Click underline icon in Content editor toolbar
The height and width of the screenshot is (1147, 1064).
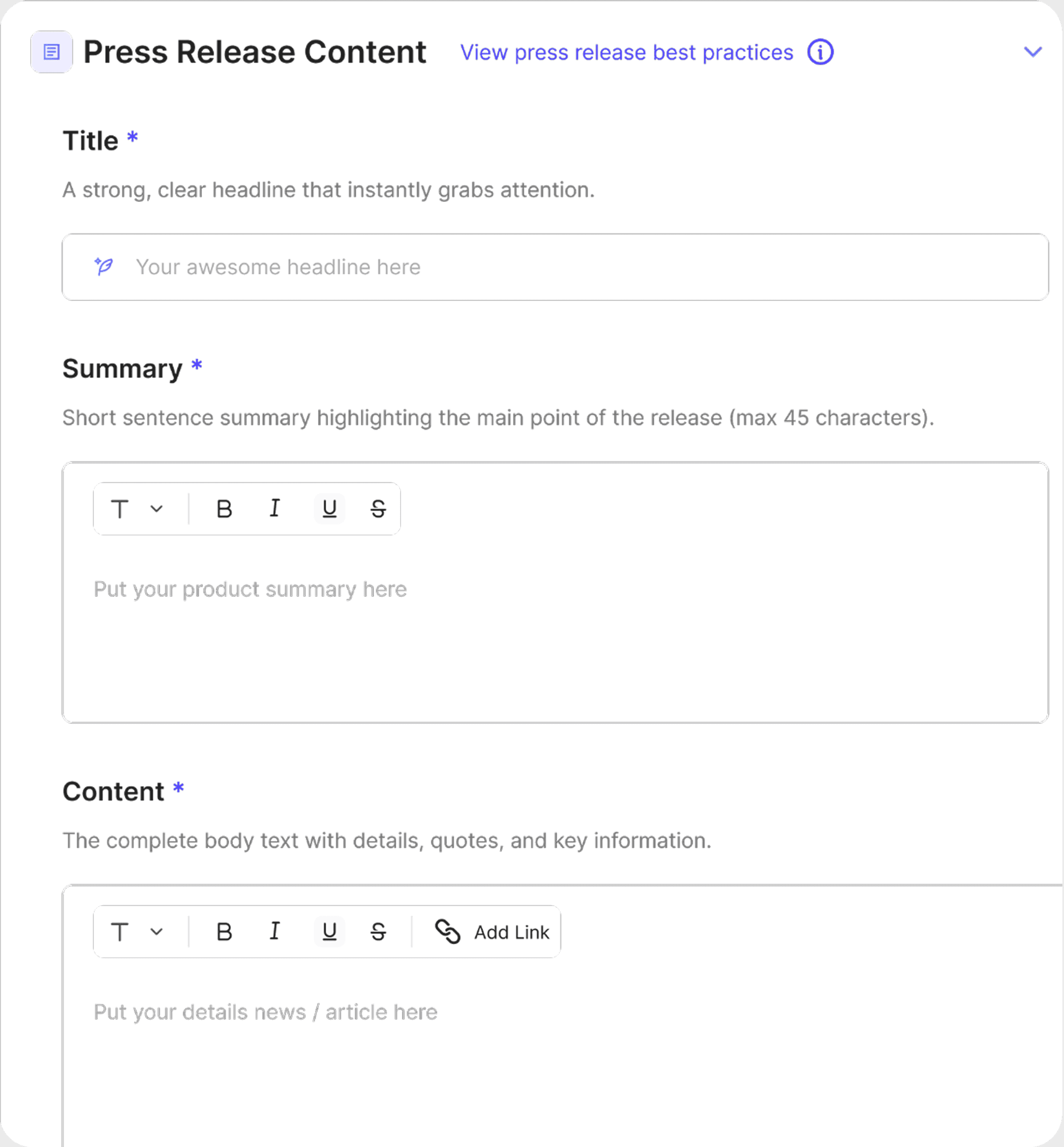point(329,931)
